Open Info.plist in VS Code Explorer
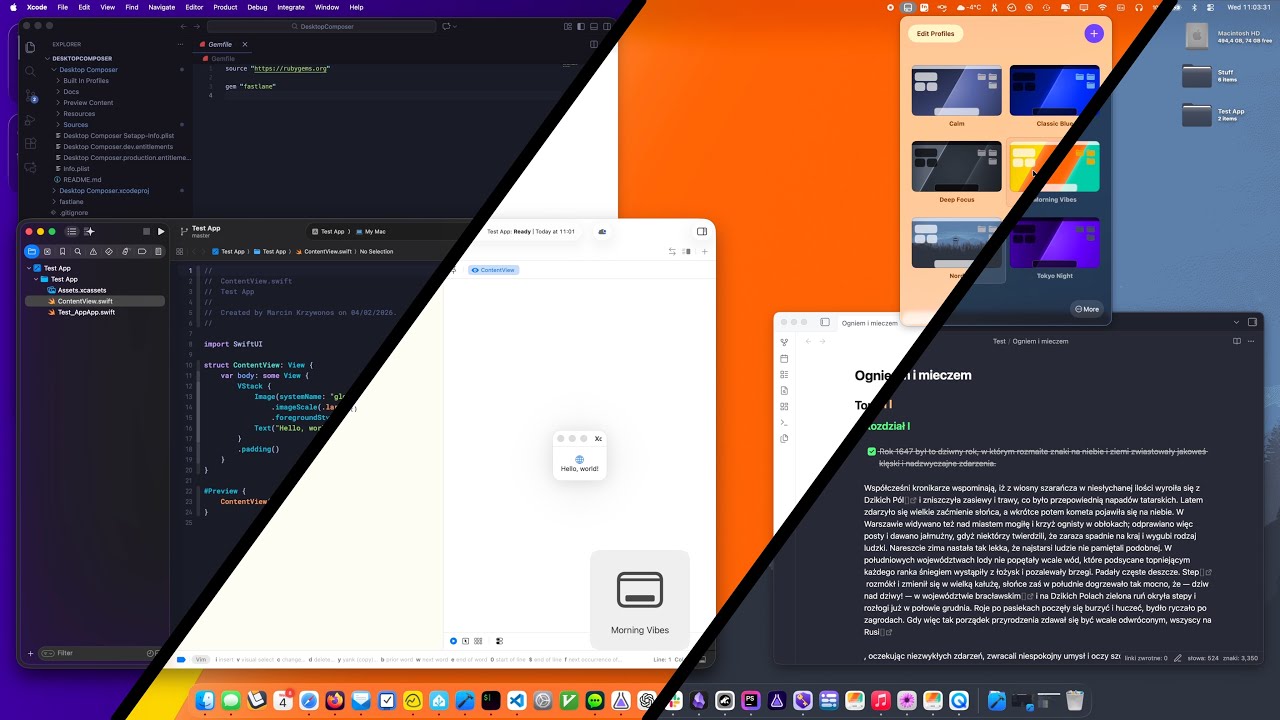Viewport: 1280px width, 720px height. tap(76, 169)
